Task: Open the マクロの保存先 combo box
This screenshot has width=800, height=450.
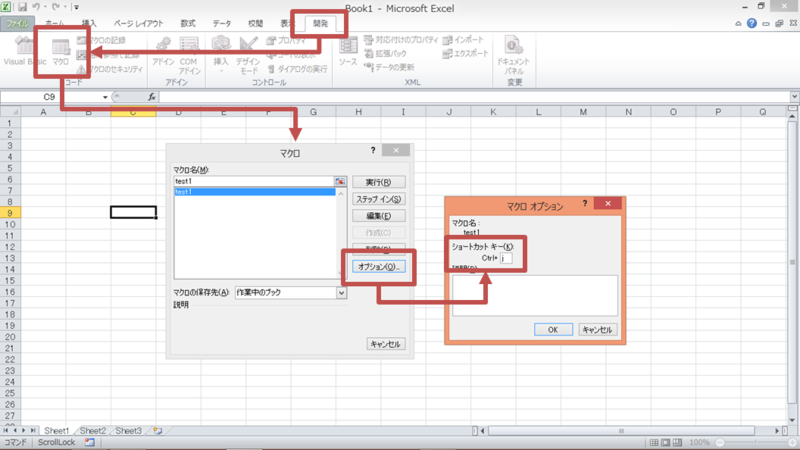Action: click(x=291, y=292)
